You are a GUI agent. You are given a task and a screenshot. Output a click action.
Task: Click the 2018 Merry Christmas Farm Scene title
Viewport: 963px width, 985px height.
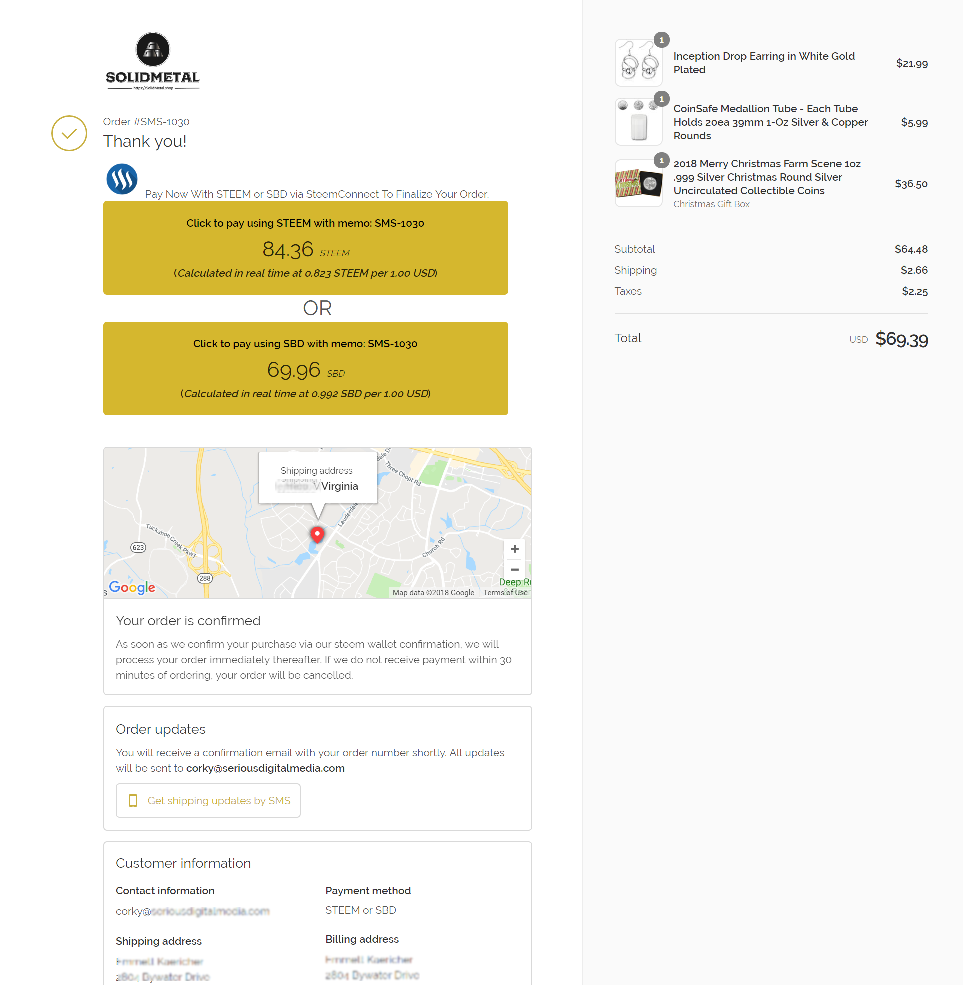tap(767, 177)
